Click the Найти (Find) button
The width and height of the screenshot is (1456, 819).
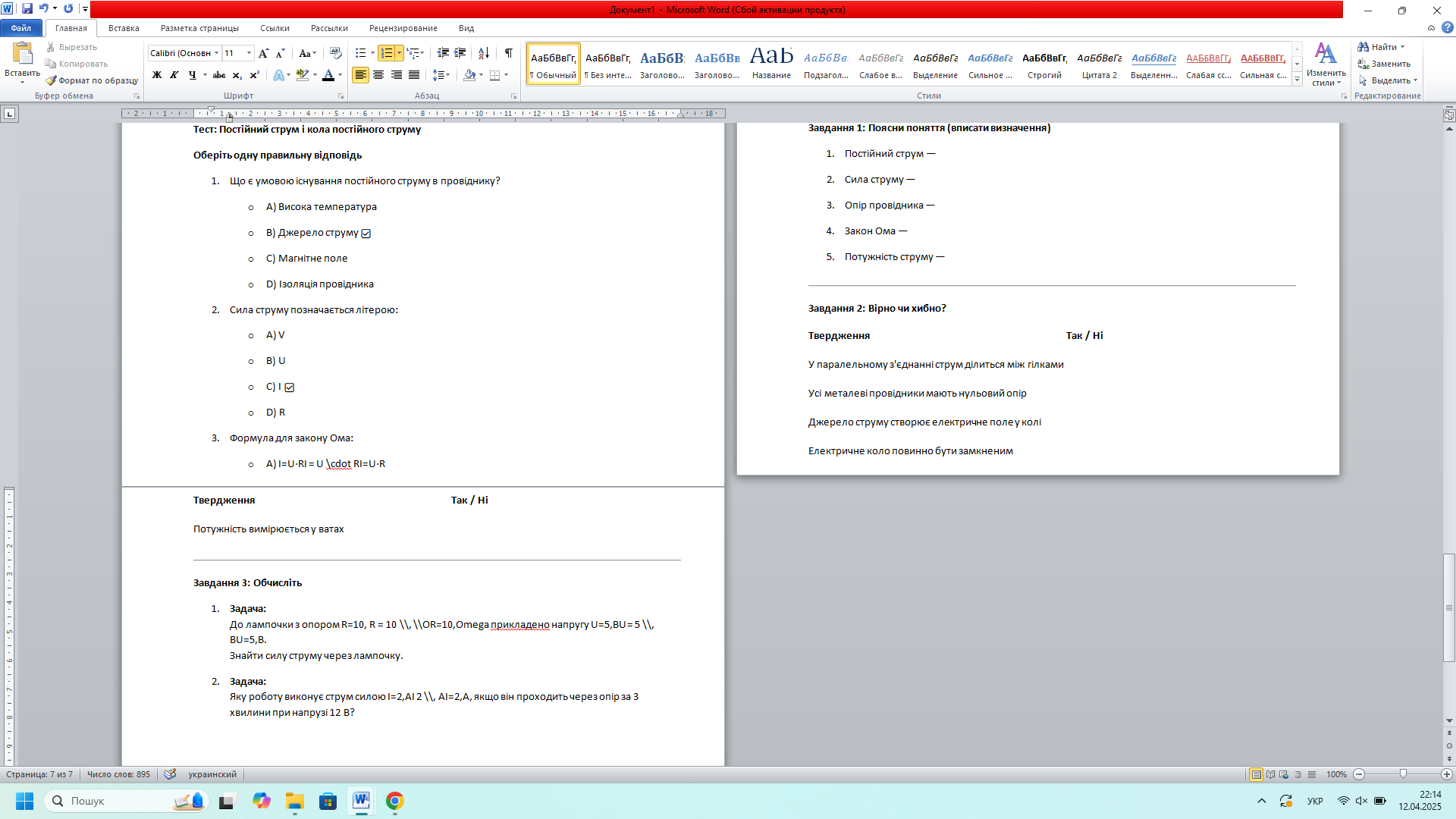point(1381,47)
